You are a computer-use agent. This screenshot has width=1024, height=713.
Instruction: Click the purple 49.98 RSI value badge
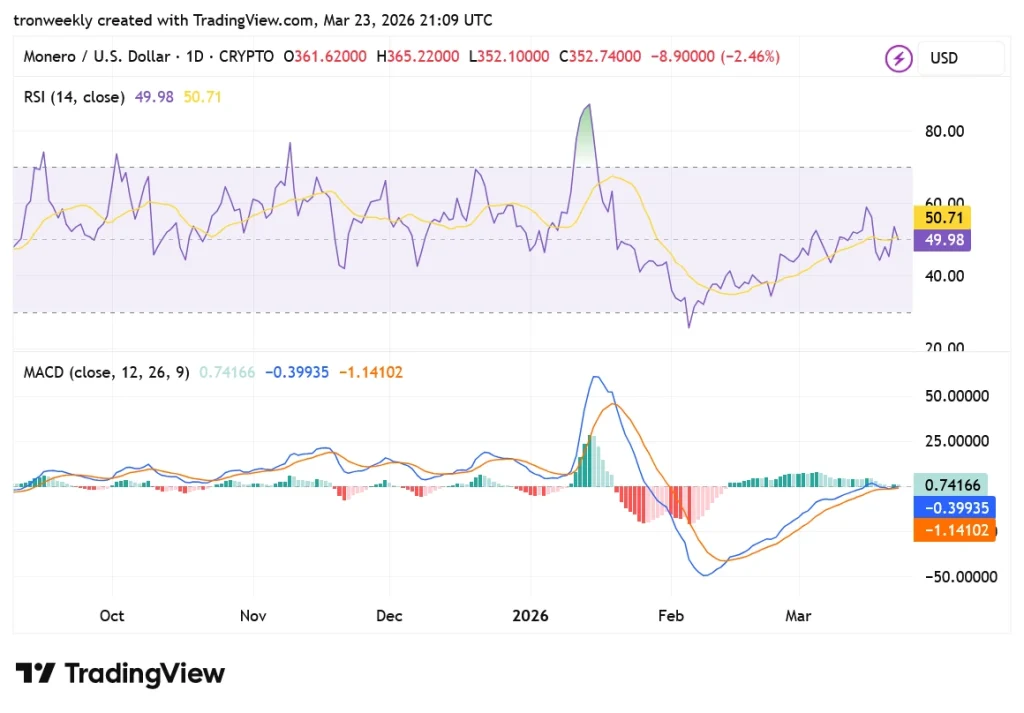point(940,240)
